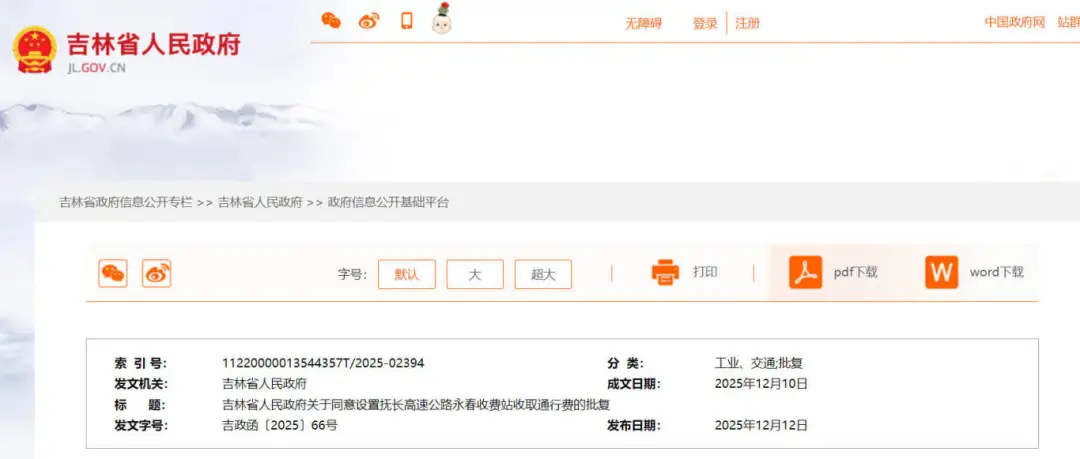The height and width of the screenshot is (459, 1080).
Task: Click the 登录 login link
Action: pos(705,23)
